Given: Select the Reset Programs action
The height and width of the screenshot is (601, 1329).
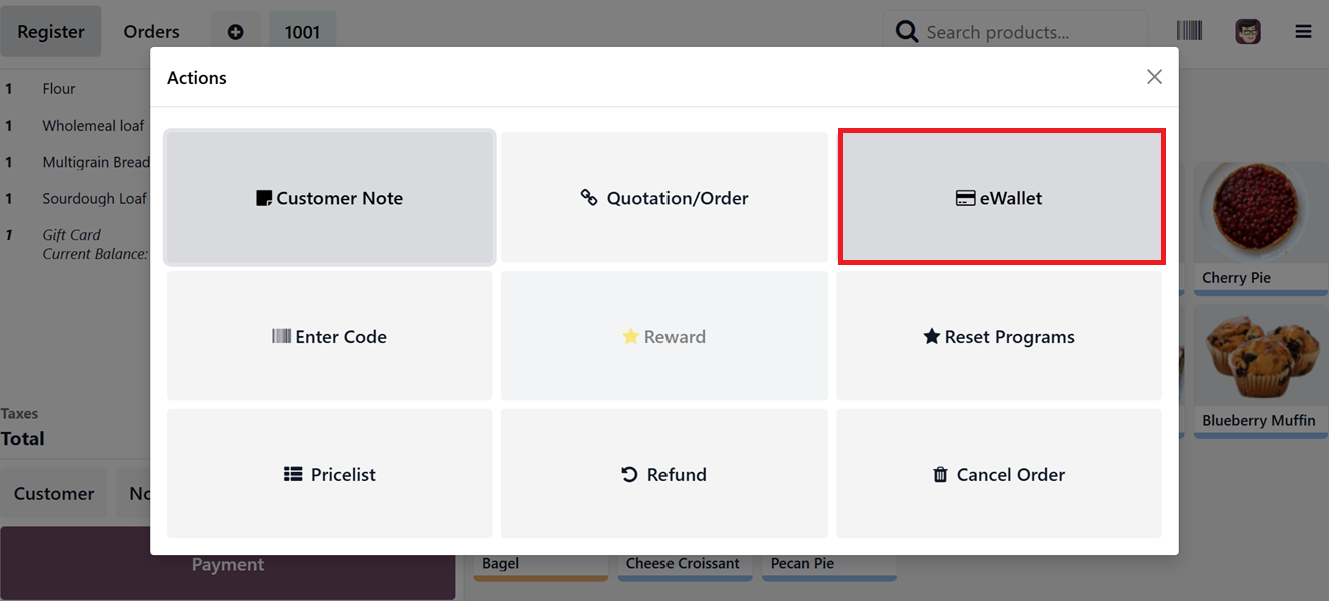Looking at the screenshot, I should 999,336.
